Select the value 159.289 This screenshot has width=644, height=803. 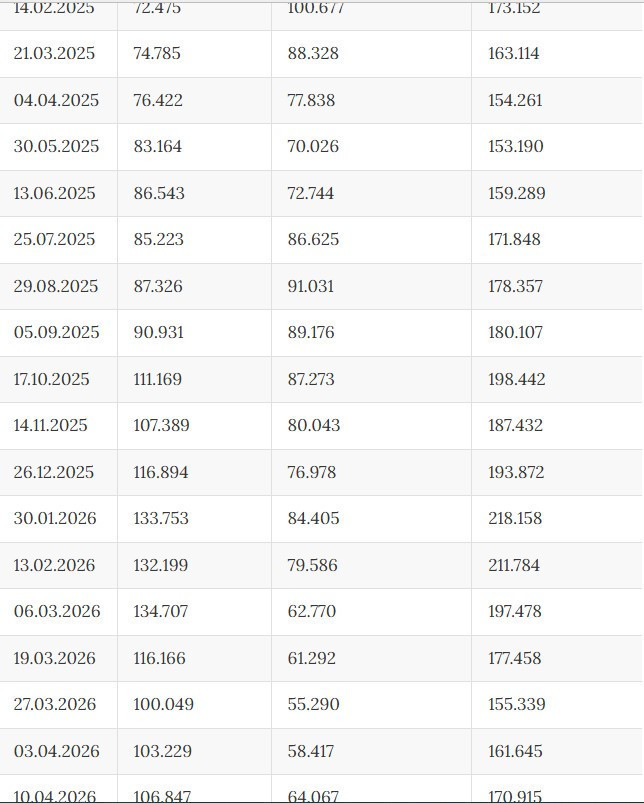pos(516,193)
